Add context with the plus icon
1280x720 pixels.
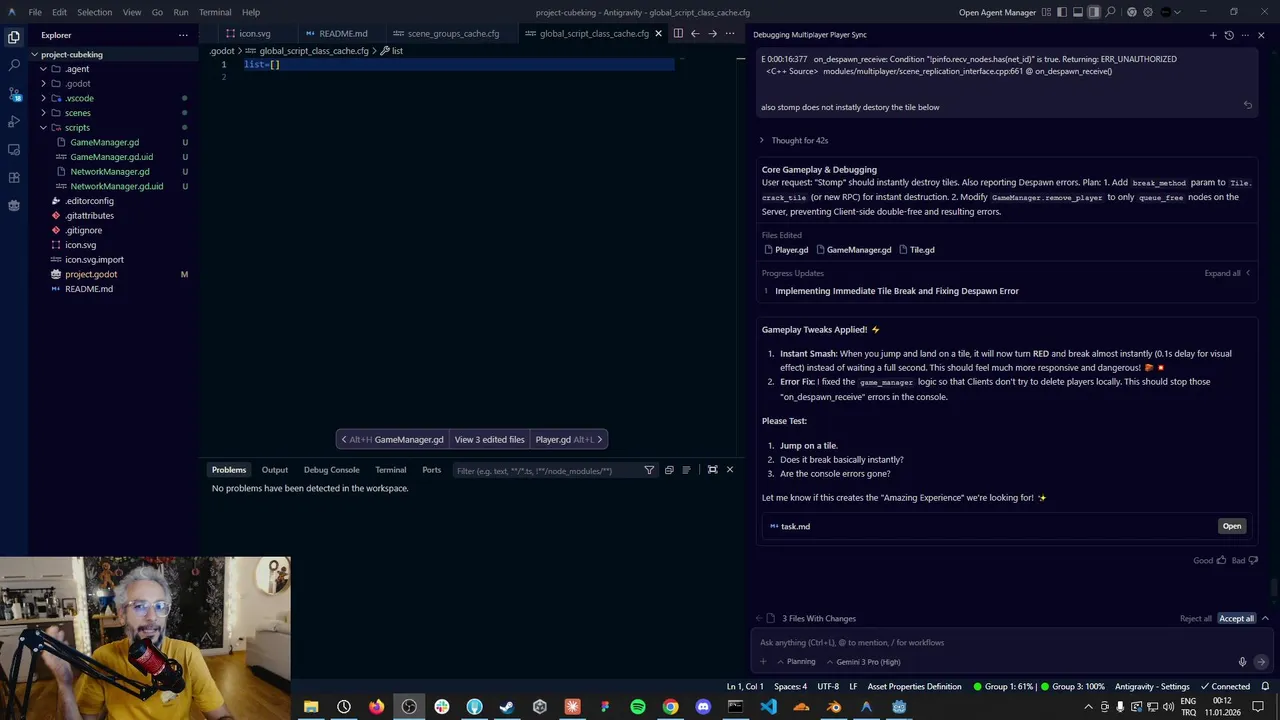[763, 661]
